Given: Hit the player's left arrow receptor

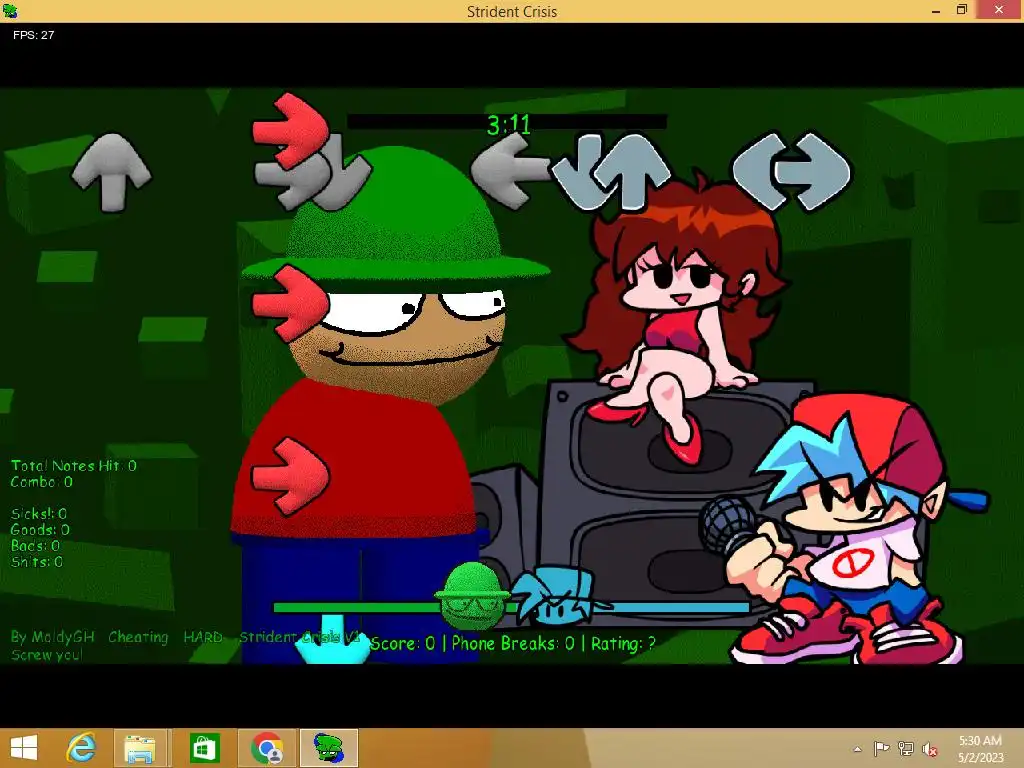Looking at the screenshot, I should 758,172.
